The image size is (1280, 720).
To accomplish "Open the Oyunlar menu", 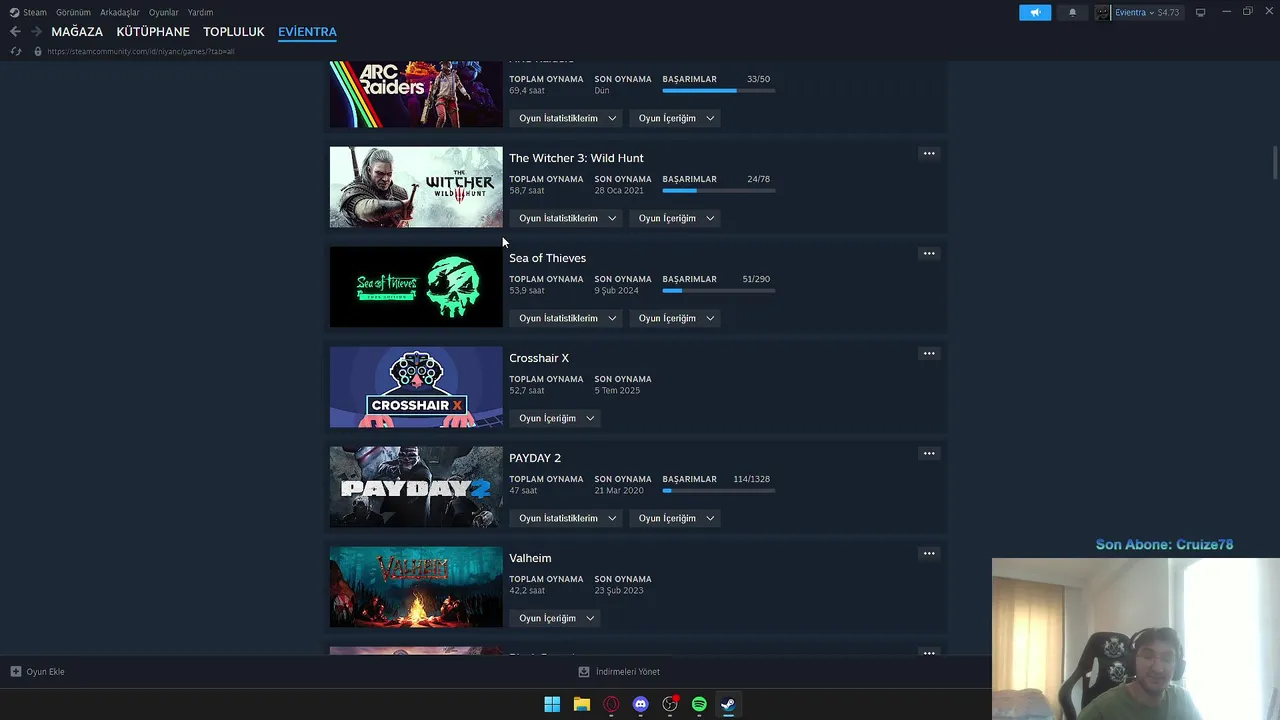I will (x=164, y=12).
